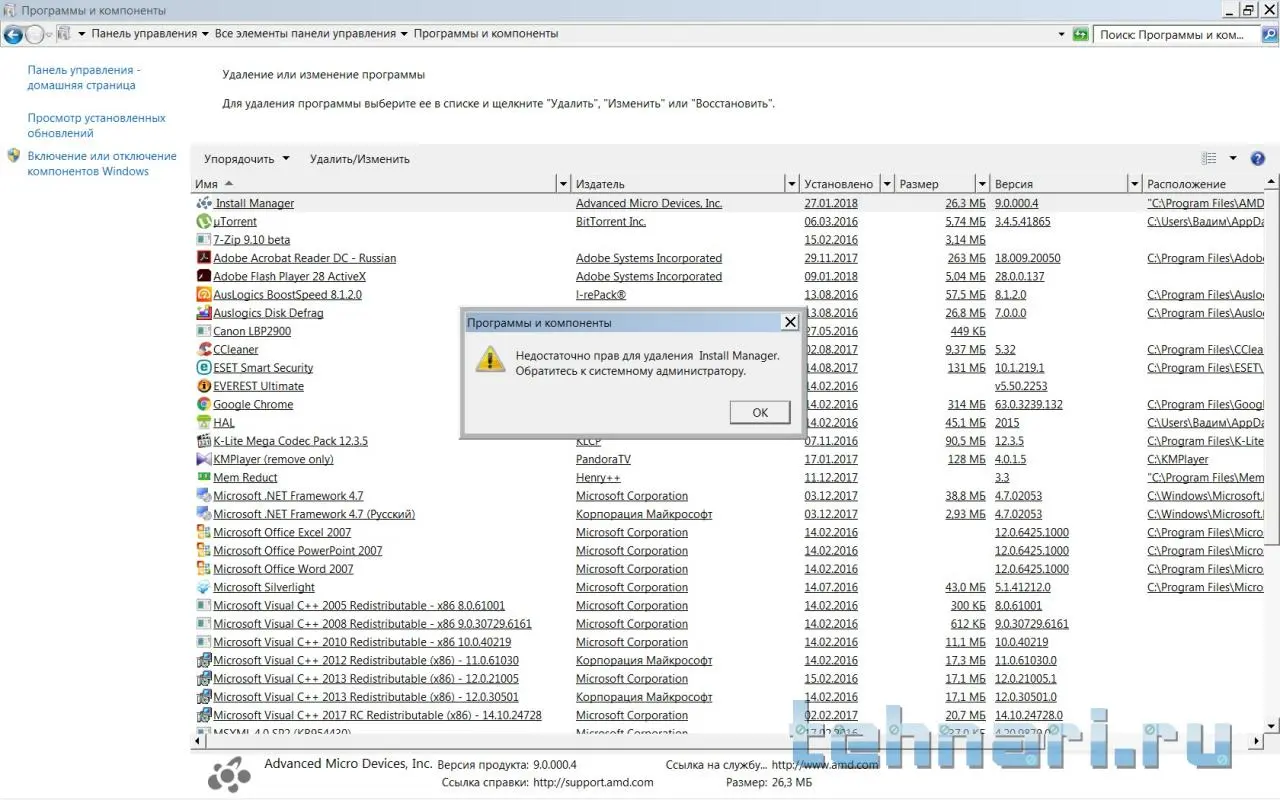1280x800 pixels.
Task: Expand the arrow after Панель управления breadcrumb
Action: click(205, 34)
